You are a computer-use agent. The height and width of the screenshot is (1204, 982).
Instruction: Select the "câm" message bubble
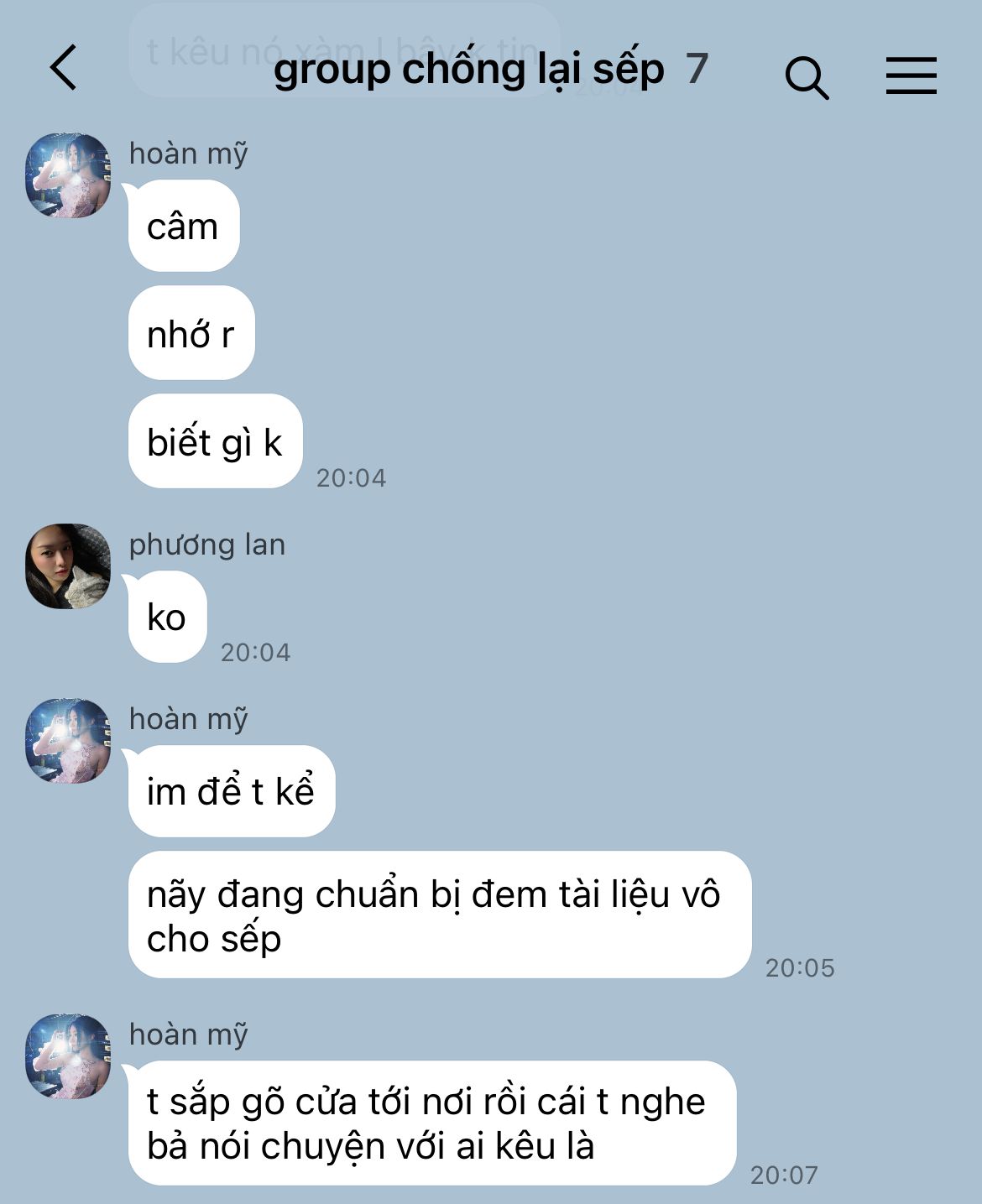coord(184,226)
